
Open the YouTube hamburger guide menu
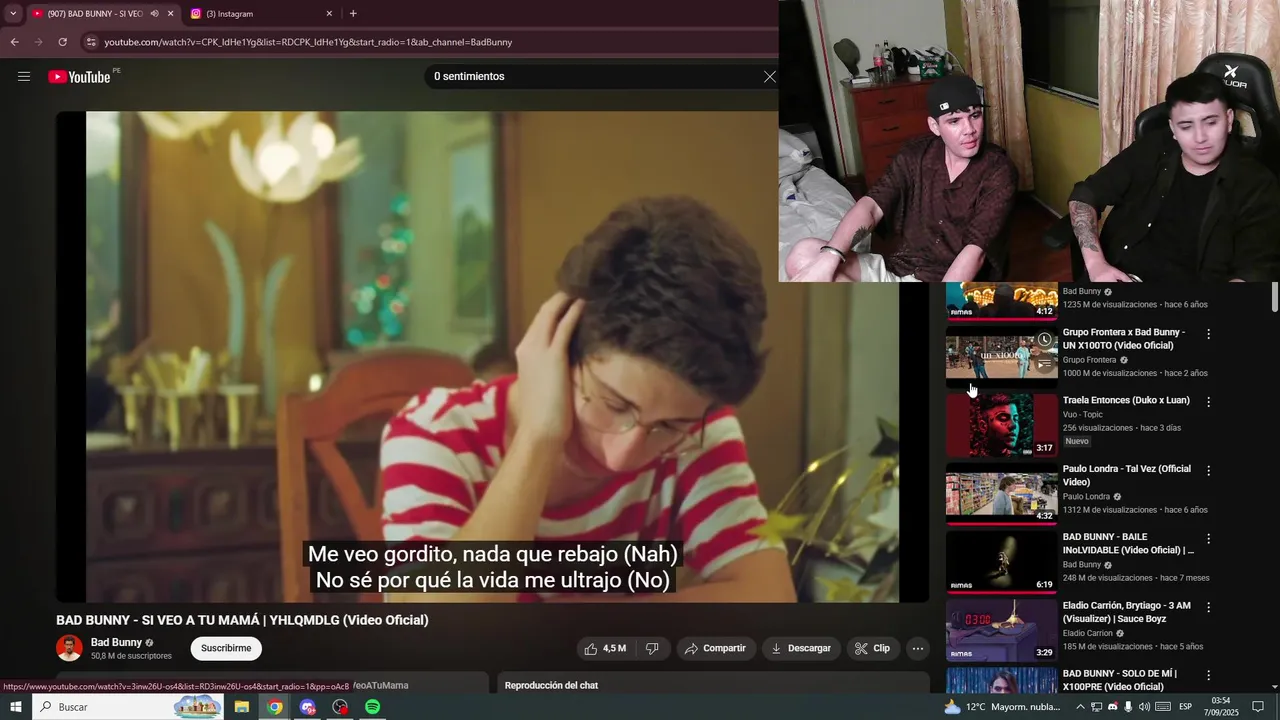(x=24, y=77)
